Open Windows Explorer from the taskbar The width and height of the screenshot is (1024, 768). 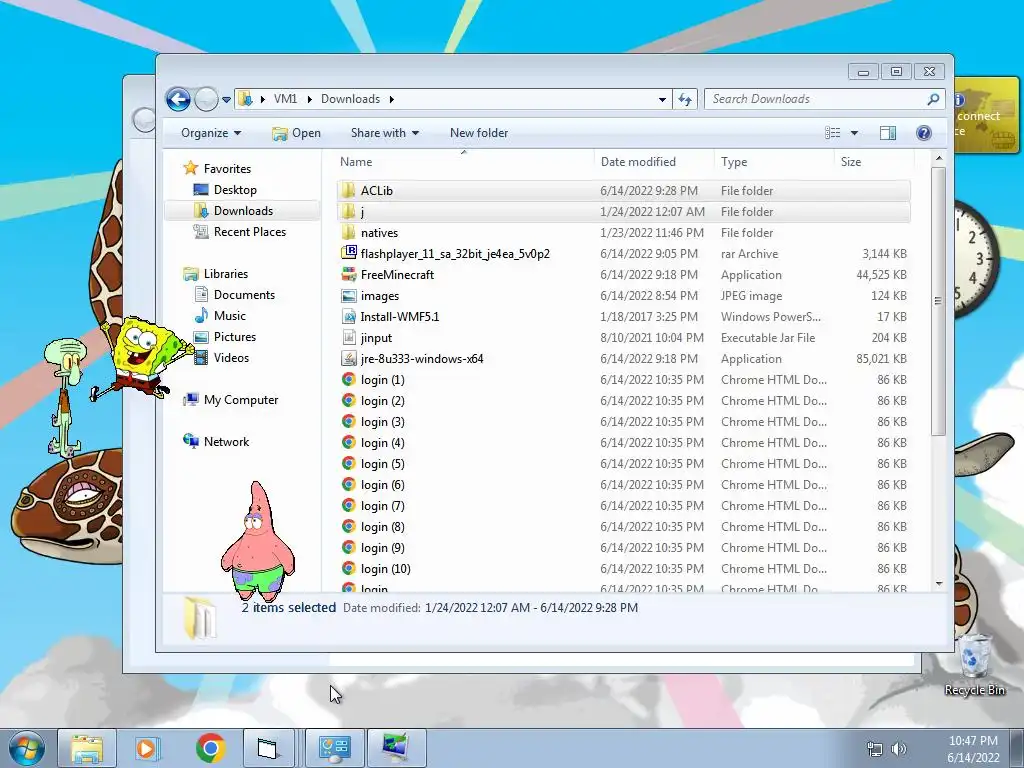(86, 748)
